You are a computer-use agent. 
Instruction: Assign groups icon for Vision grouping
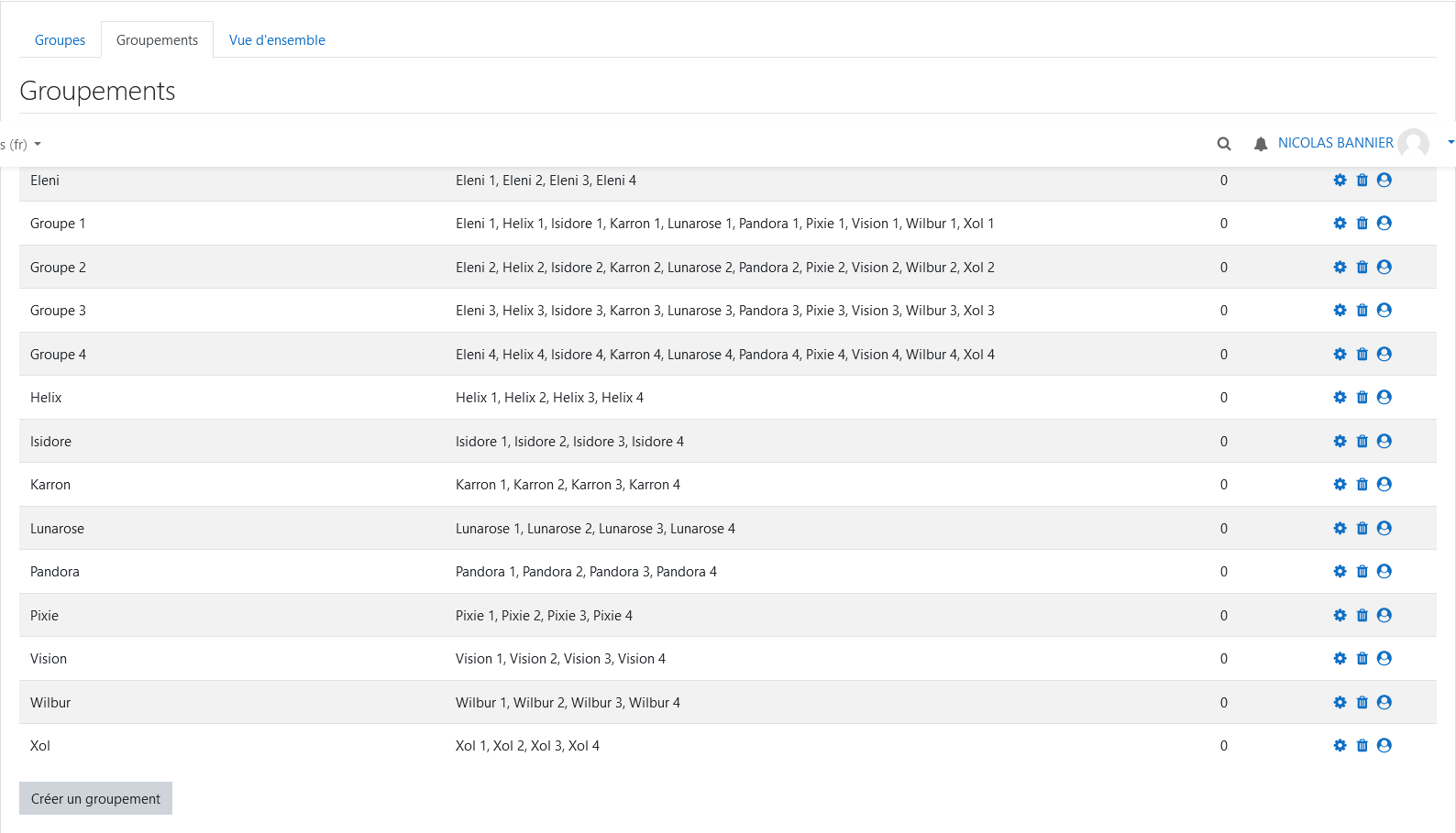pyautogui.click(x=1384, y=659)
